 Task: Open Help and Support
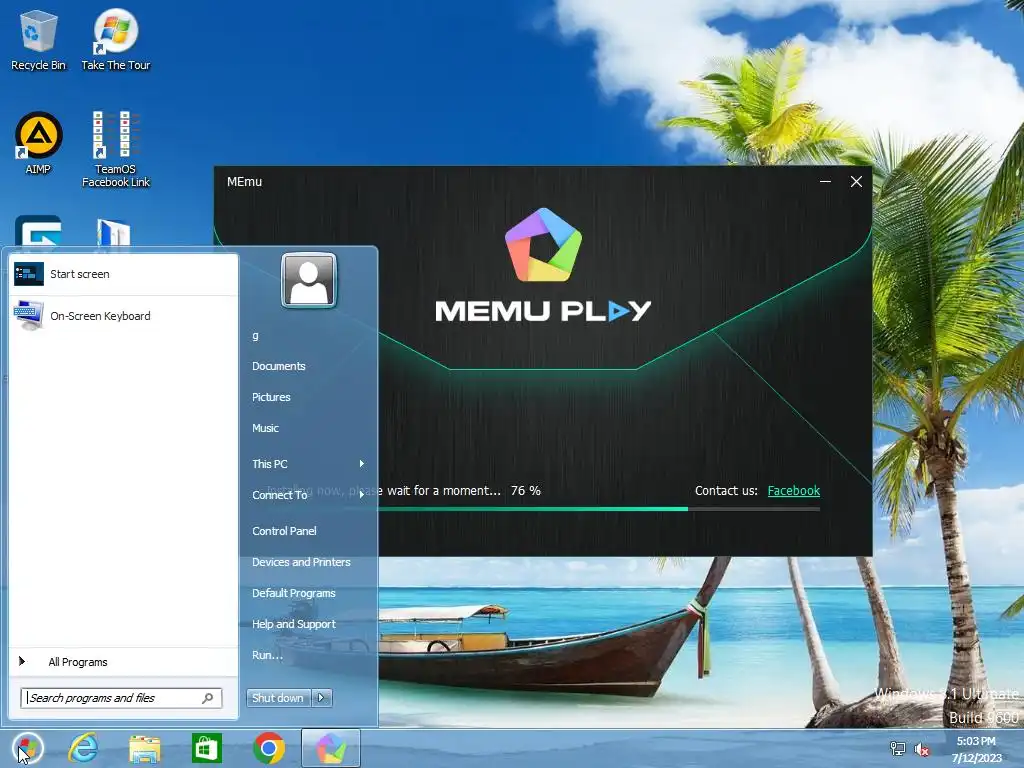(294, 624)
